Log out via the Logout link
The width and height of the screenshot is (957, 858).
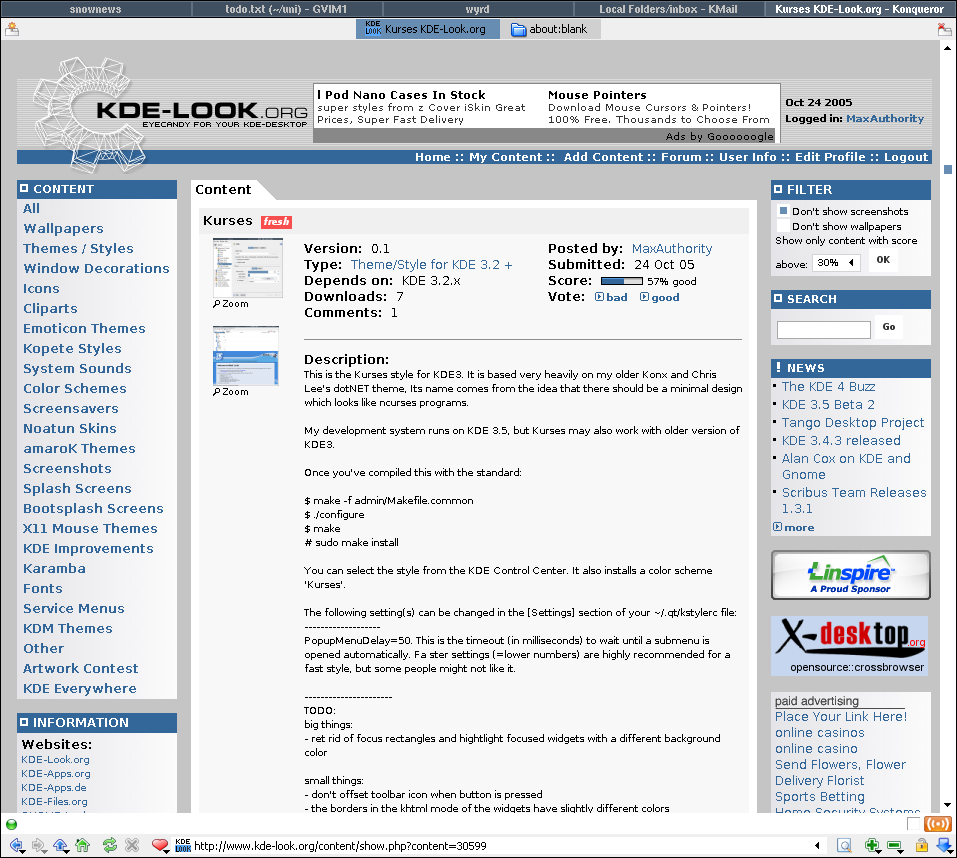[x=906, y=157]
